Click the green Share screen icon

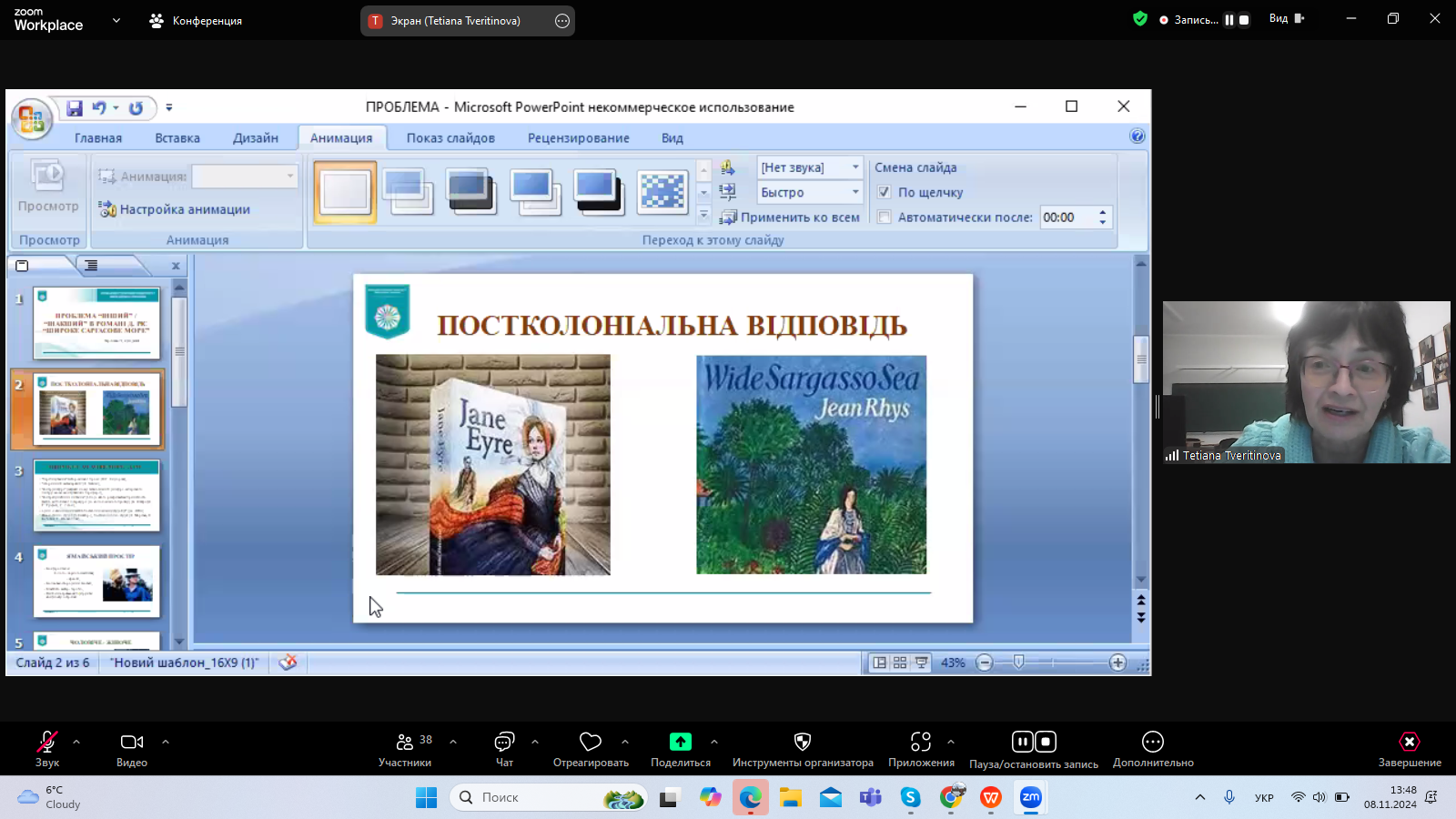(681, 742)
